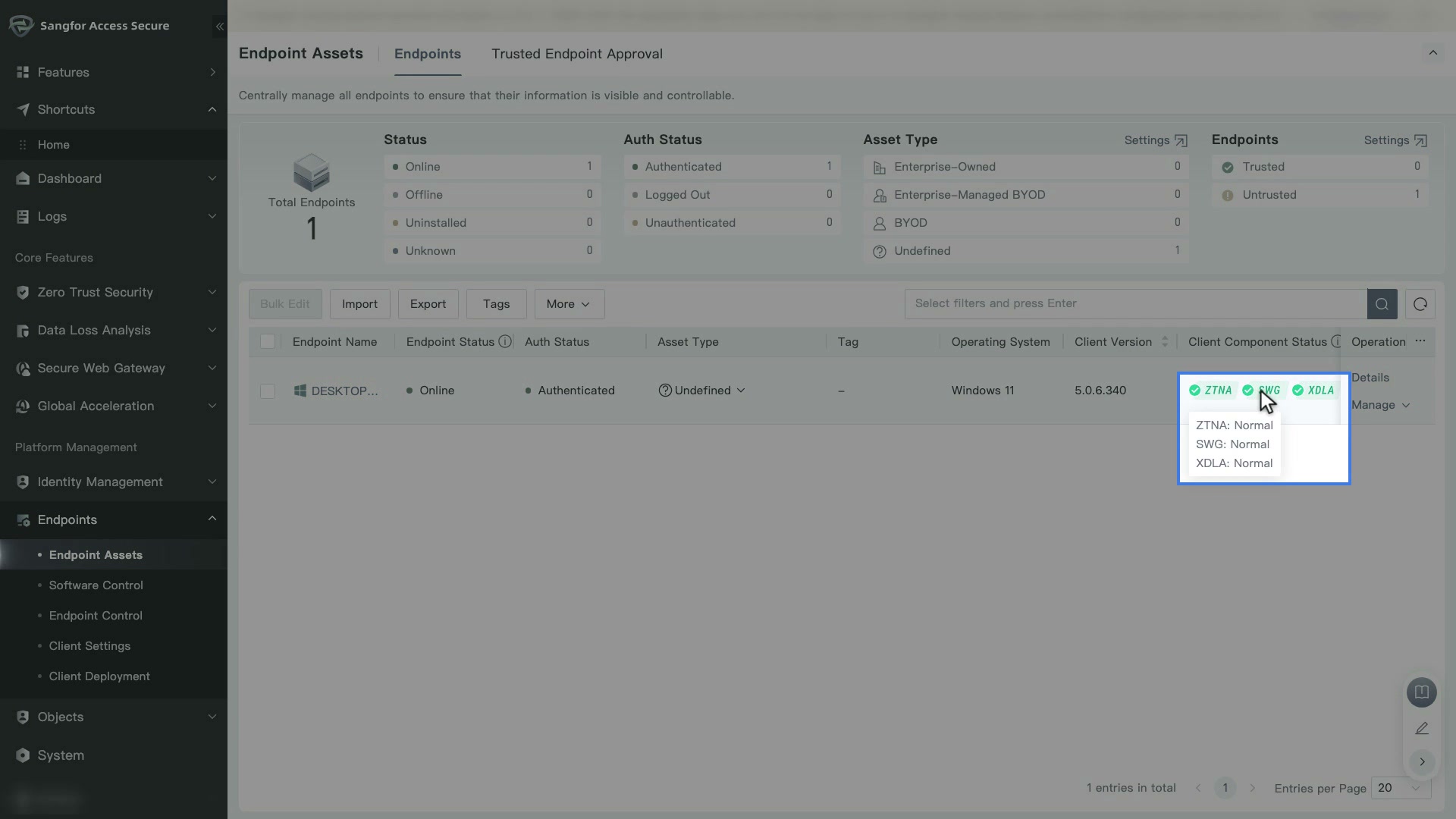Click the Trusted shield check icon
The image size is (1456, 819).
pos(1227,168)
